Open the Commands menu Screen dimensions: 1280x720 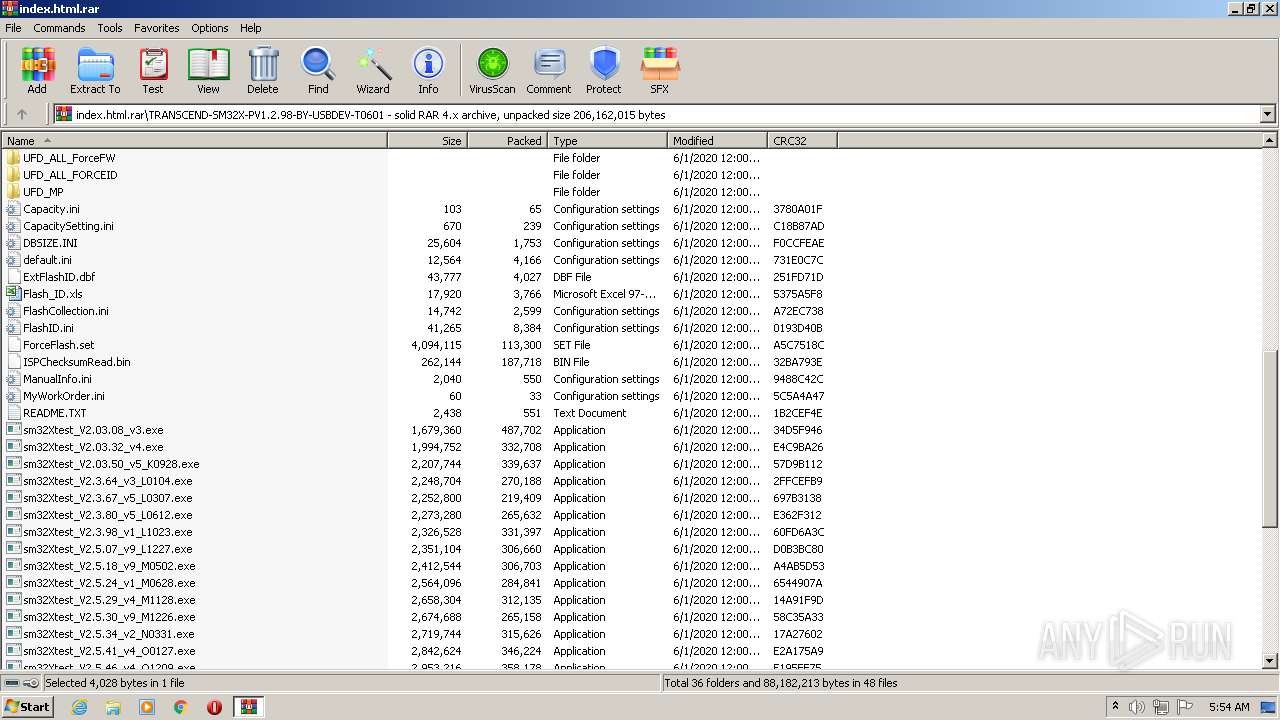pyautogui.click(x=59, y=28)
